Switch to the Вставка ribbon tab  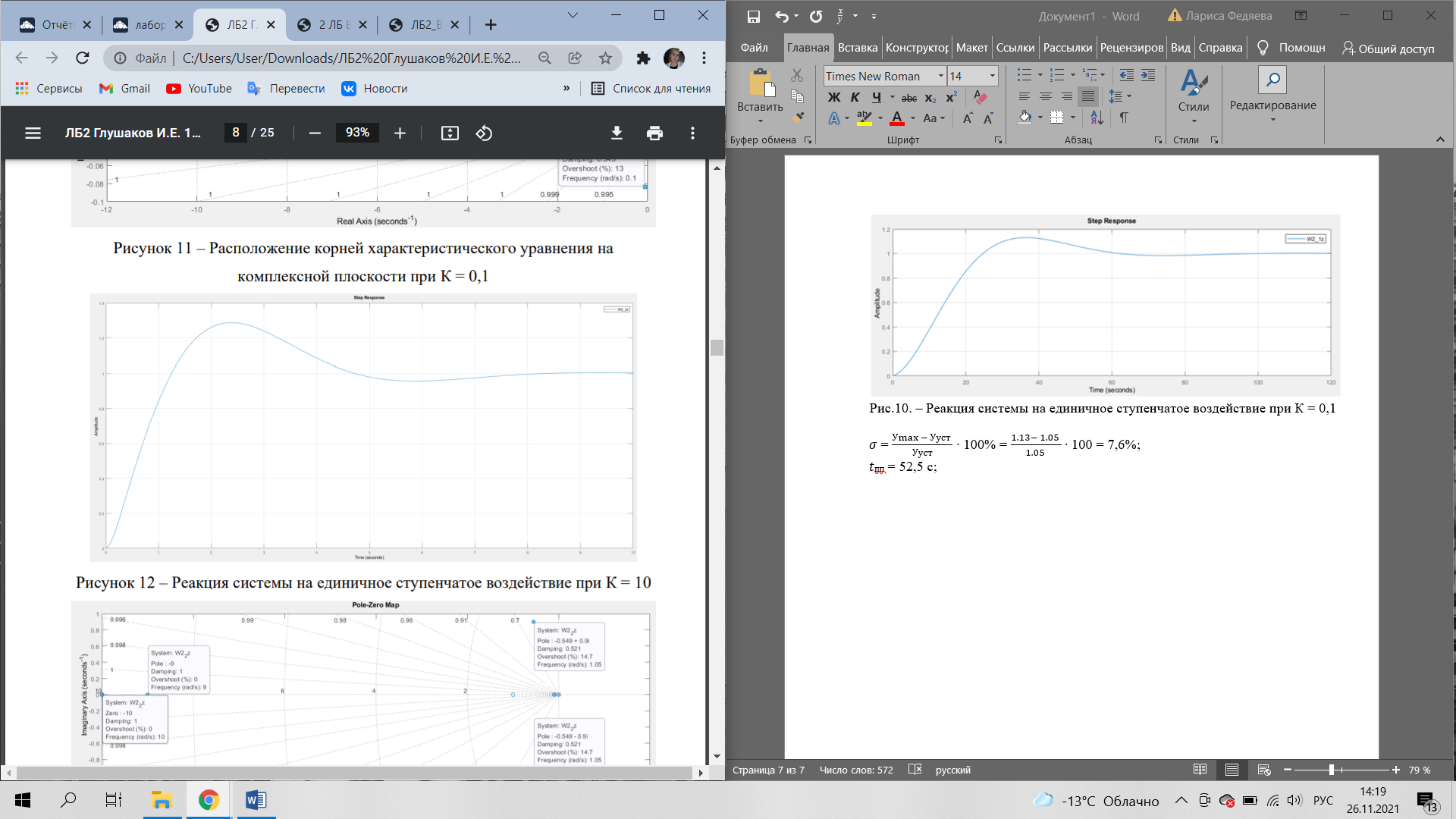(858, 48)
